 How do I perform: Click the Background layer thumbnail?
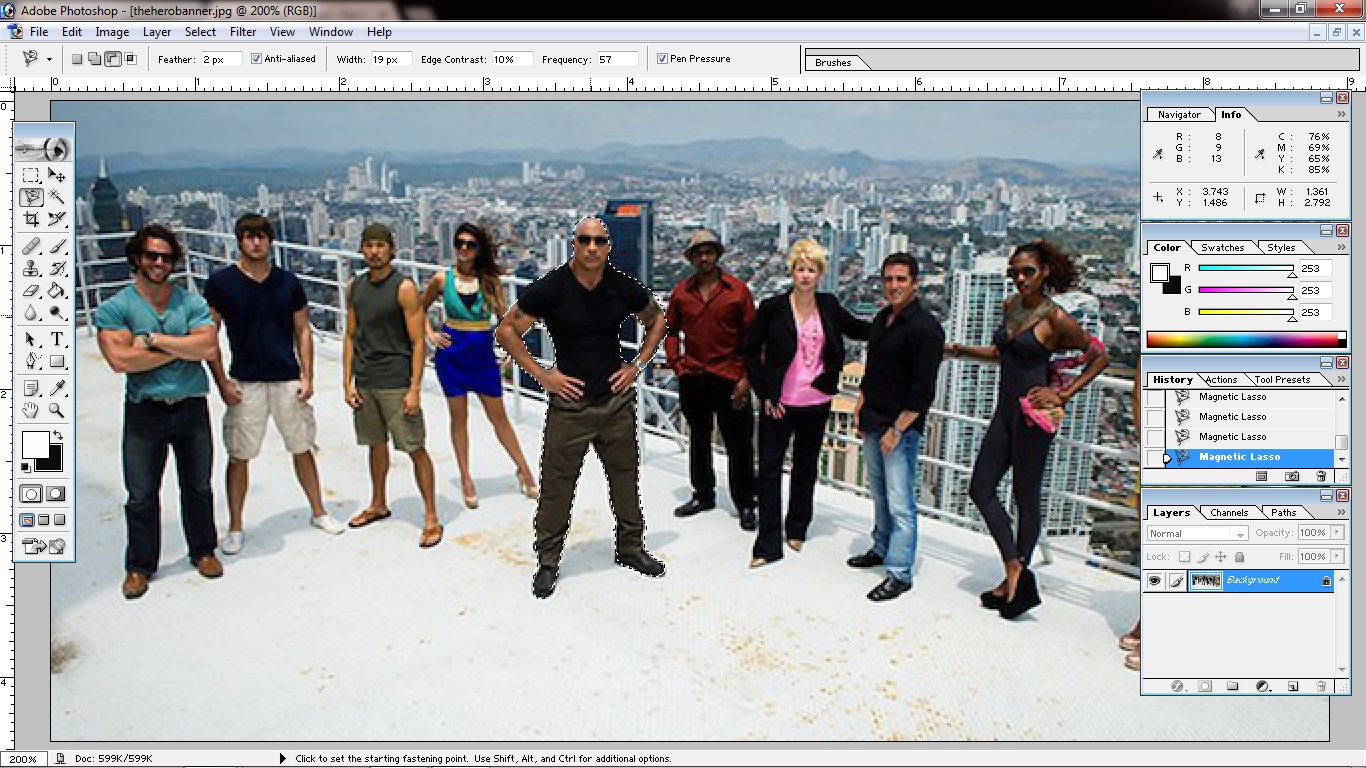[x=1205, y=581]
